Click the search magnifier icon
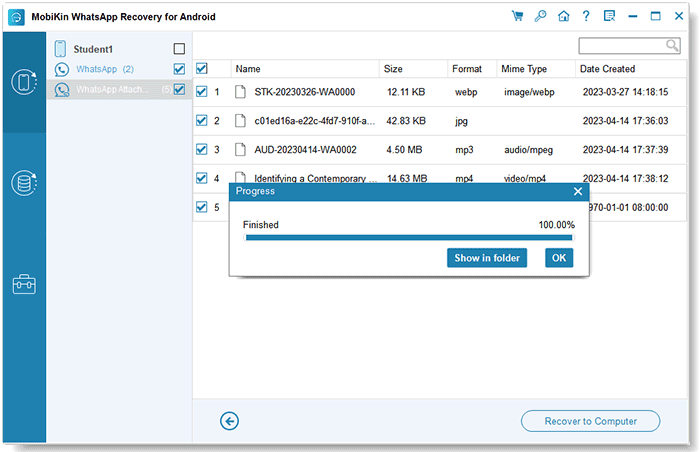 (672, 45)
